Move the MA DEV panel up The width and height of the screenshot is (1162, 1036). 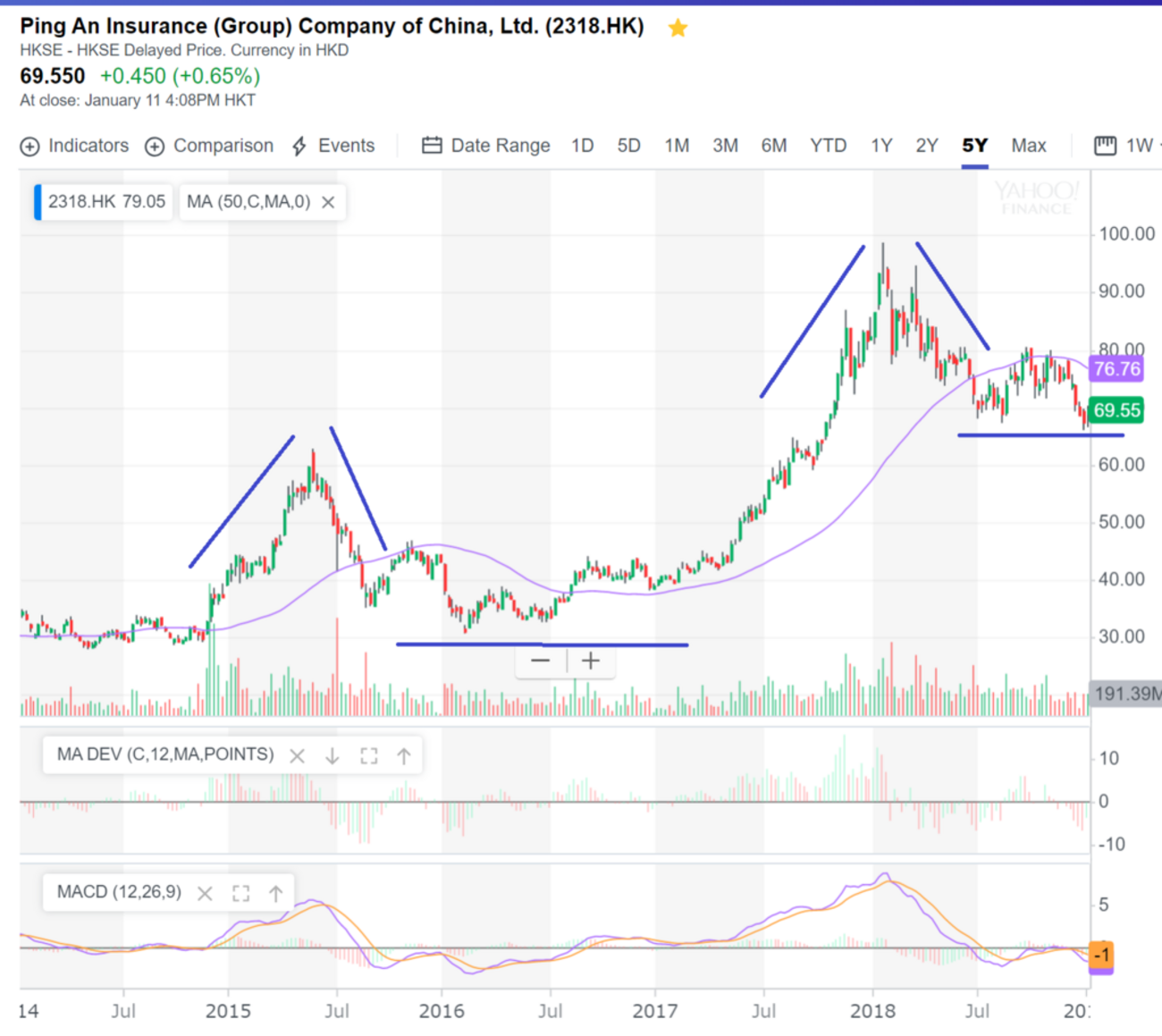tap(404, 756)
